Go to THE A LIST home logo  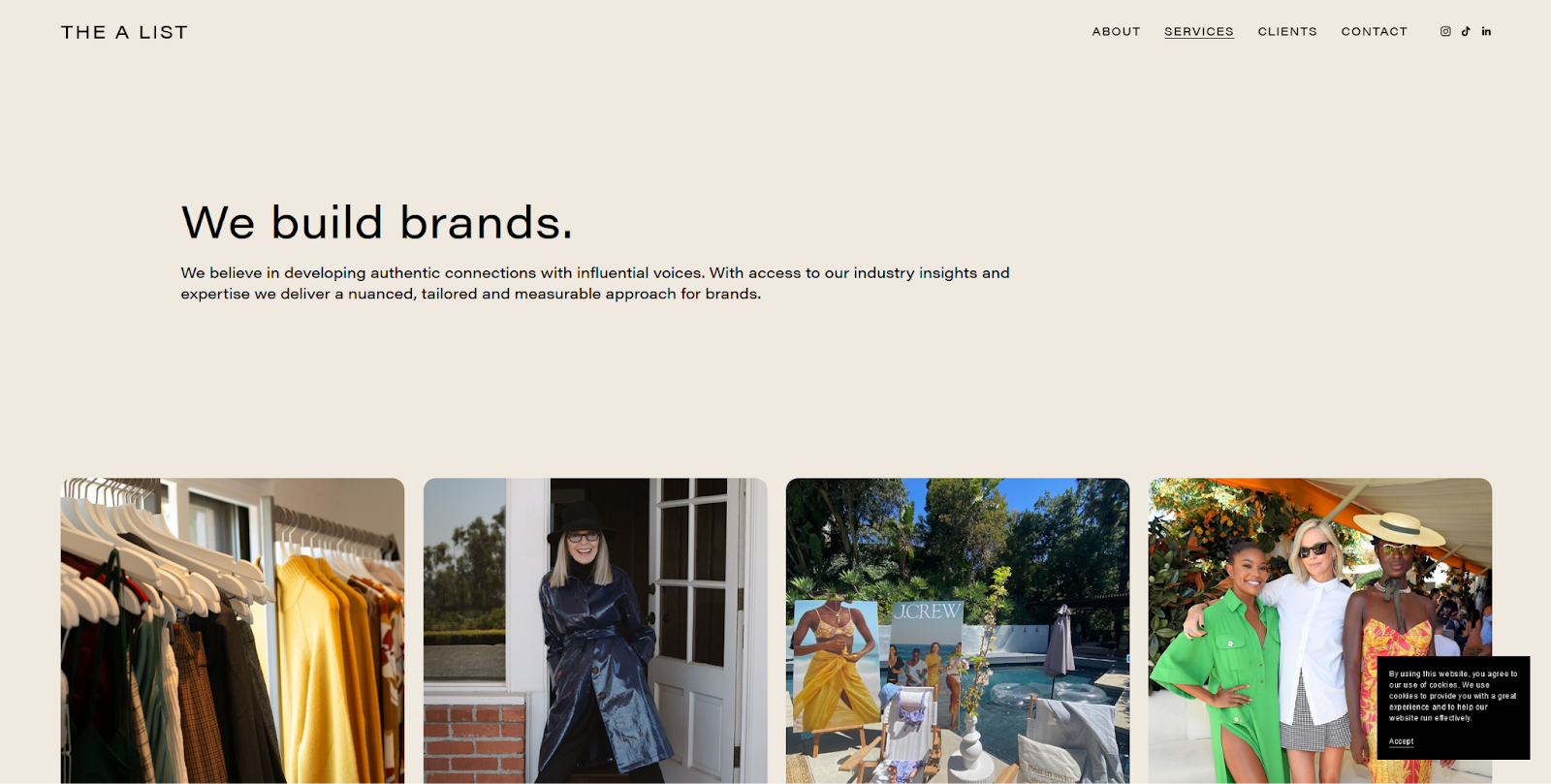coord(124,32)
